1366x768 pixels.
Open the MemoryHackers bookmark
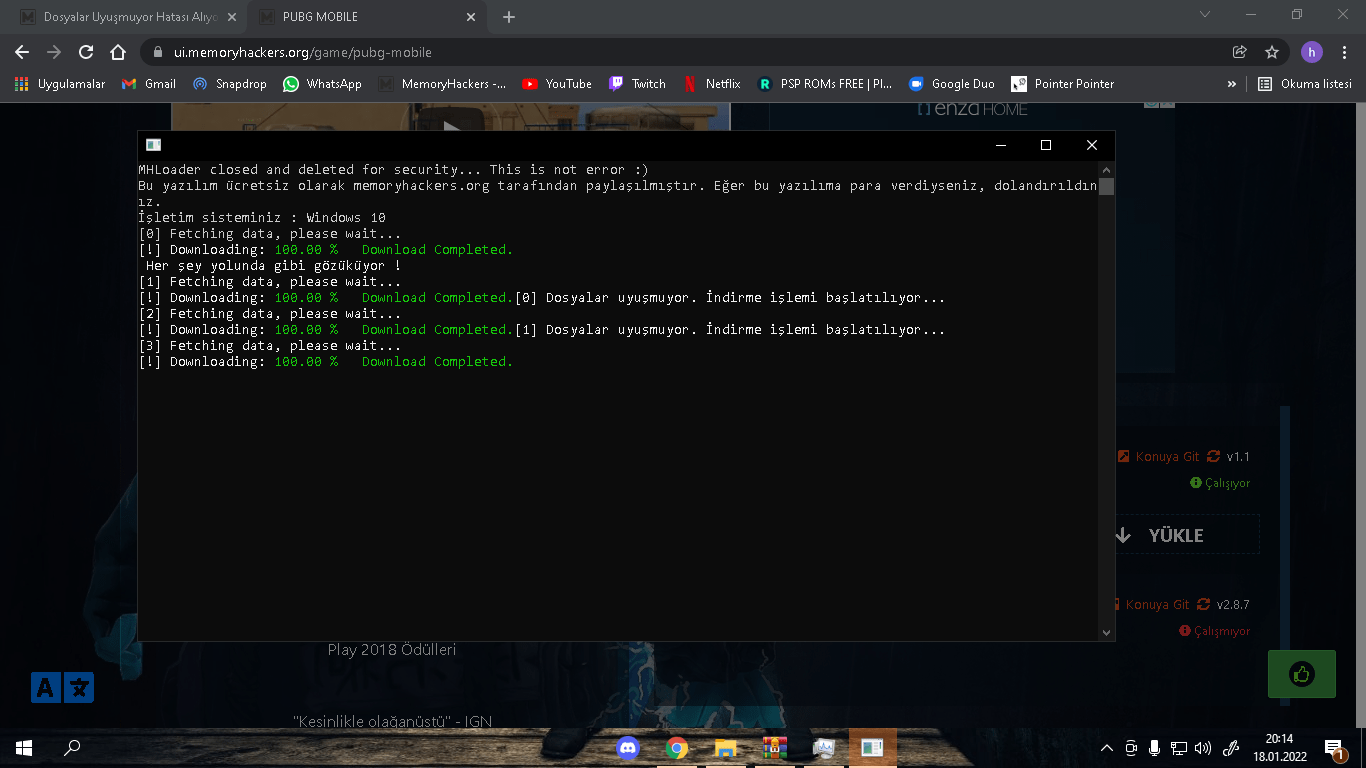(x=442, y=84)
